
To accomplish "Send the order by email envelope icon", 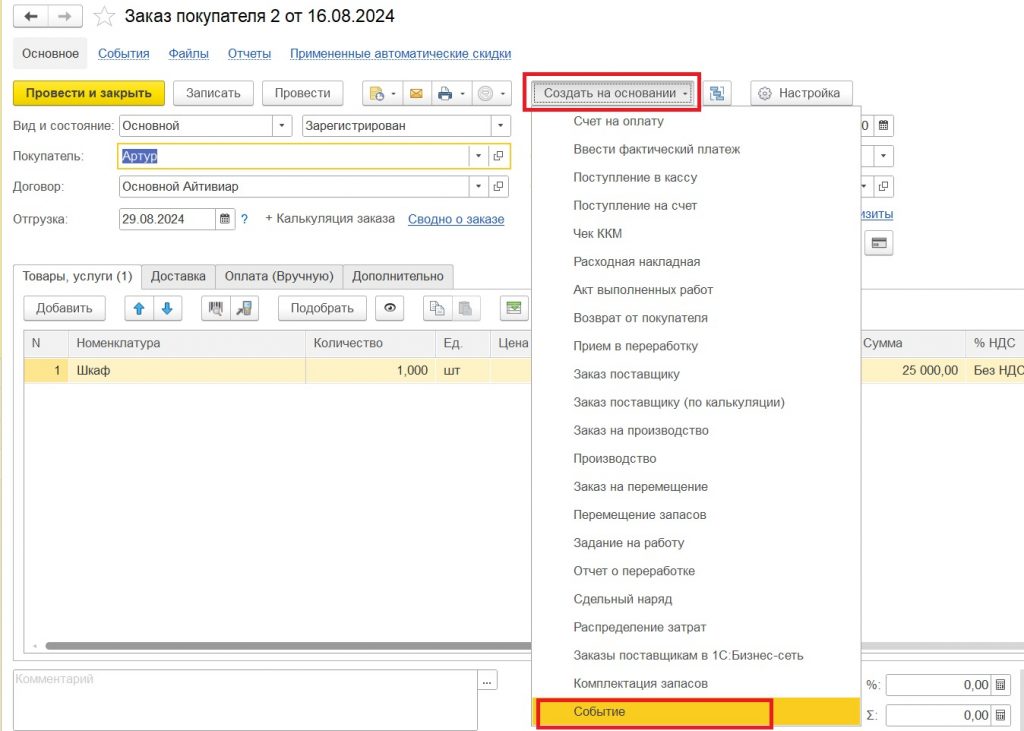I will click(x=416, y=93).
